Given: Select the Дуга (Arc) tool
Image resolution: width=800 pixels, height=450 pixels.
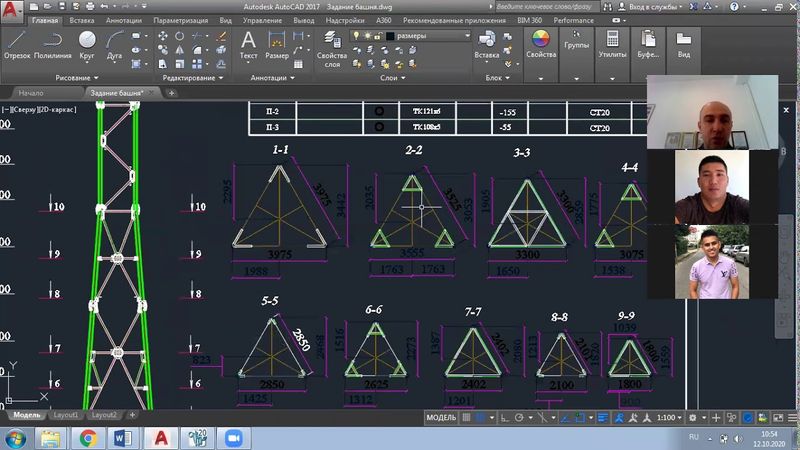Looking at the screenshot, I should click(114, 44).
